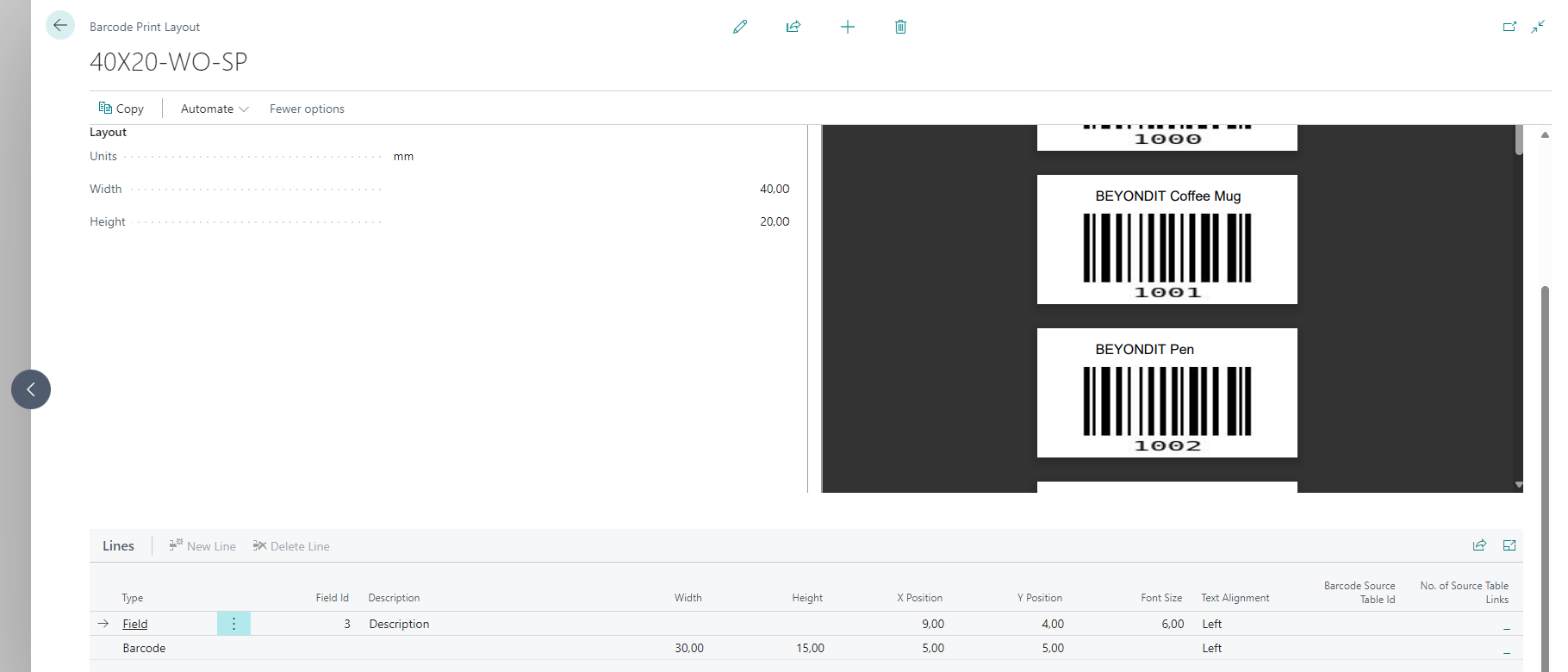Open the three-dot menu on Field row
This screenshot has height=672, width=1568.
click(x=233, y=624)
